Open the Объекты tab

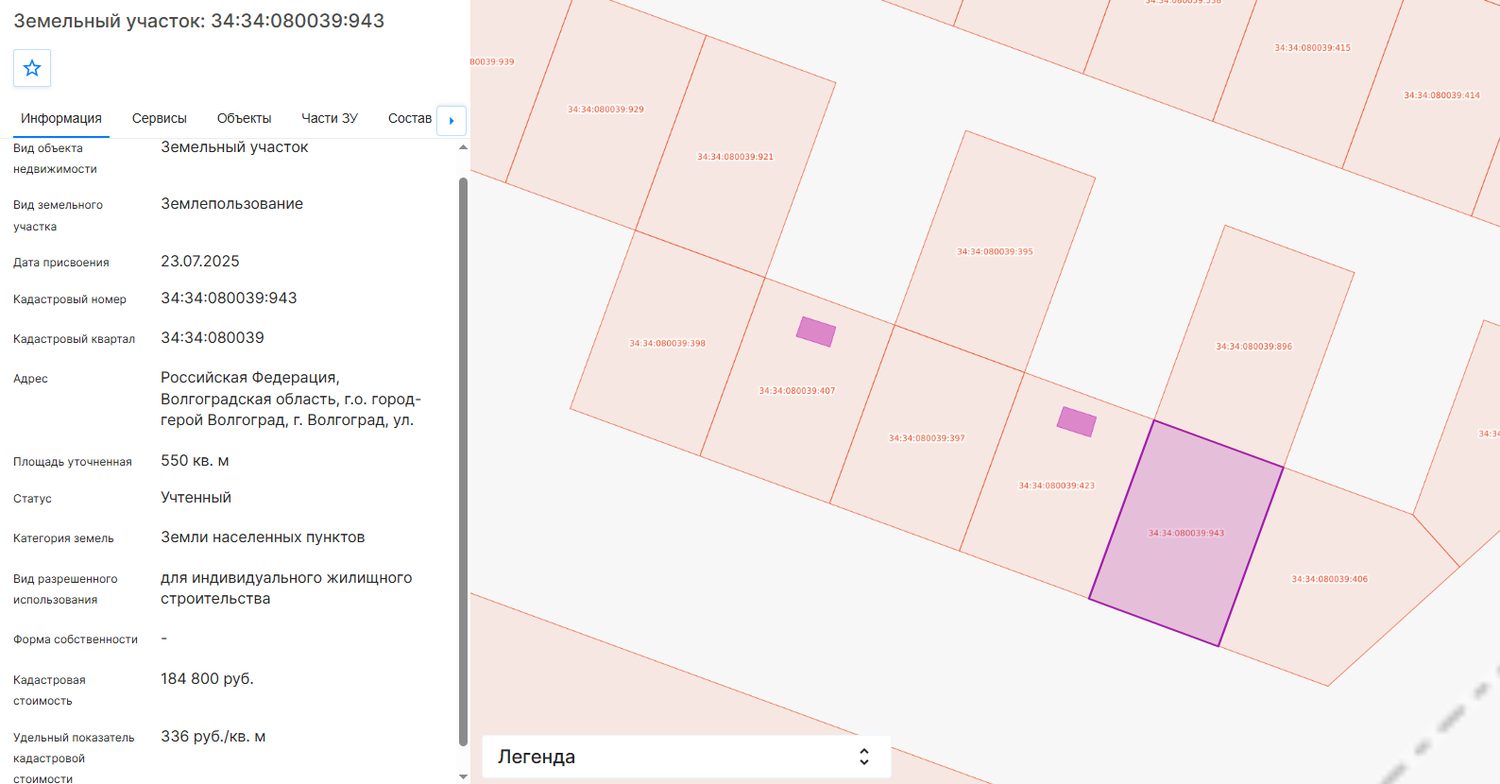[x=244, y=118]
